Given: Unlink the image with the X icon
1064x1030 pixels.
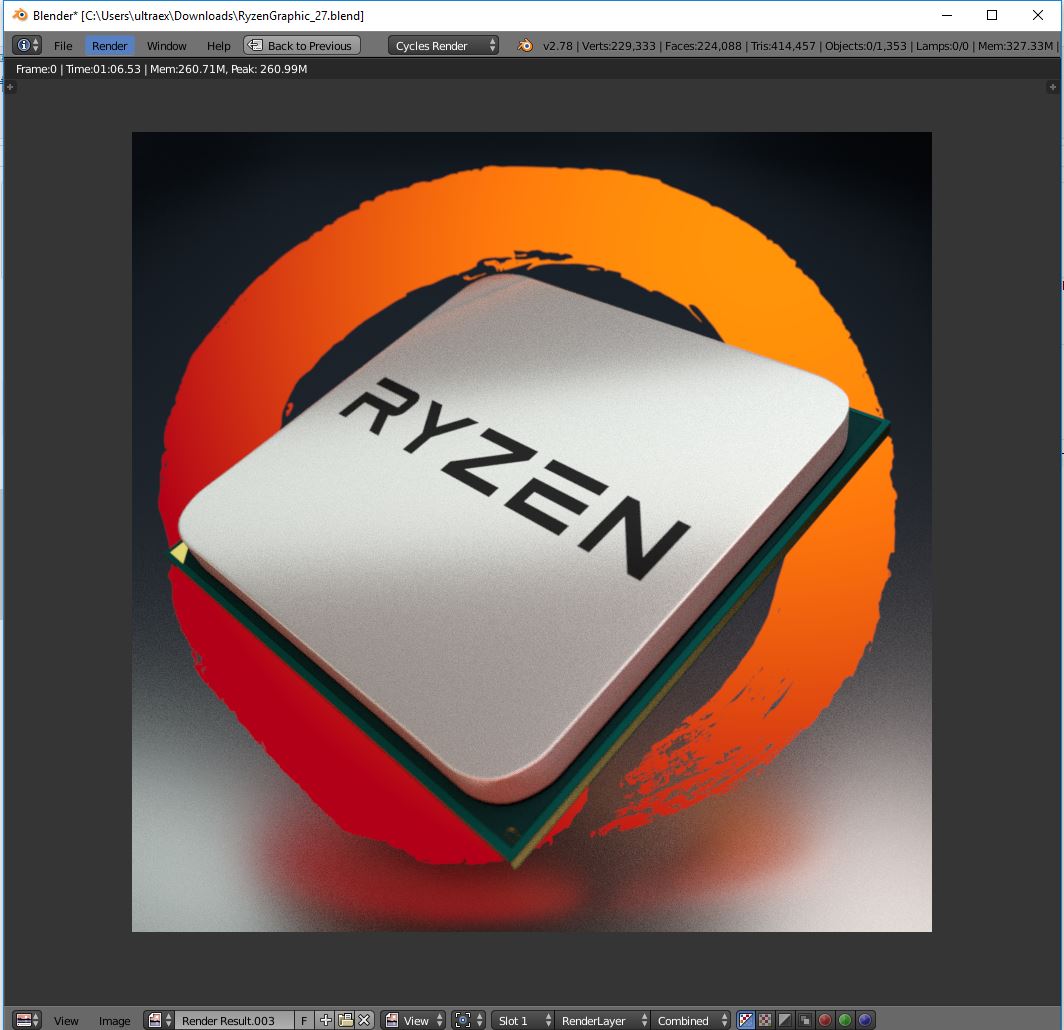Looking at the screenshot, I should (364, 1020).
